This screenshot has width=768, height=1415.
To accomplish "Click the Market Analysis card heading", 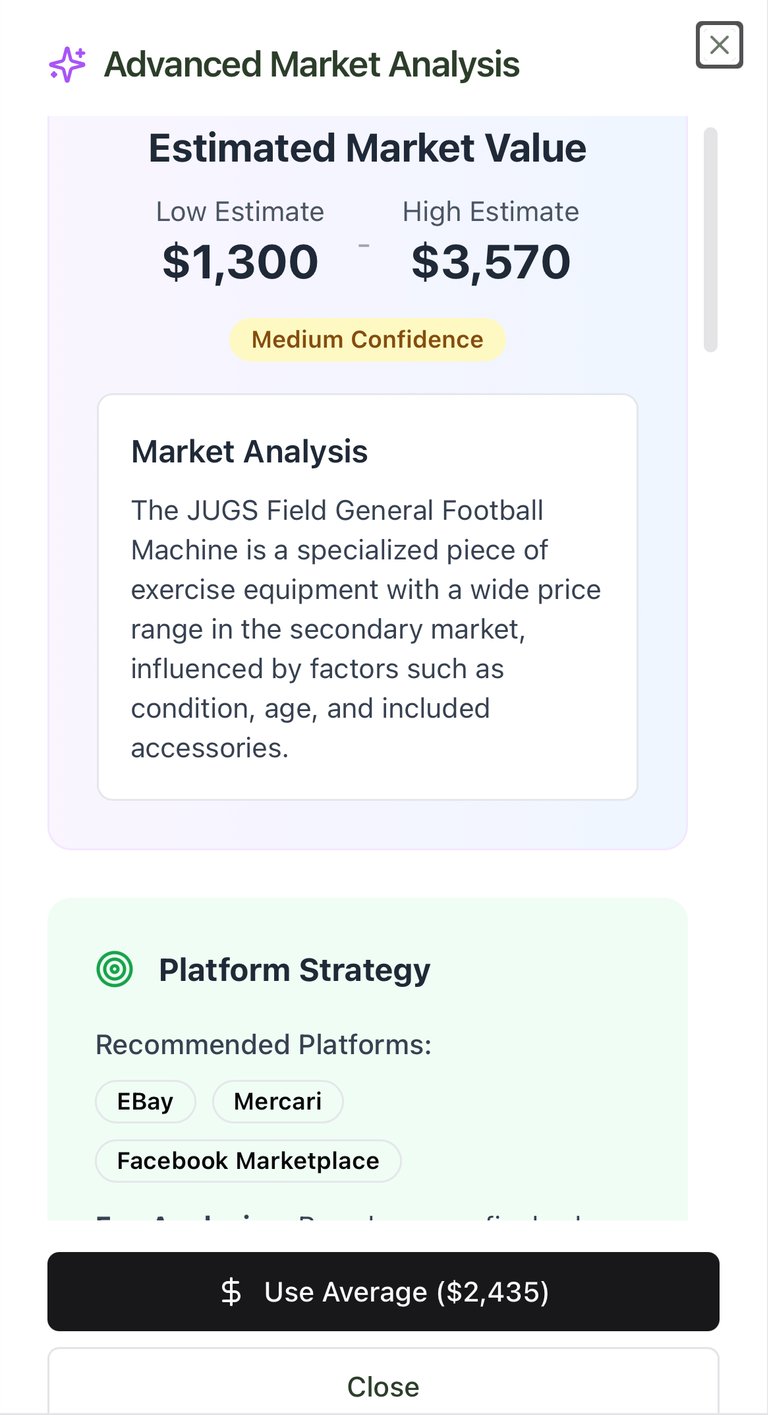I will click(249, 452).
